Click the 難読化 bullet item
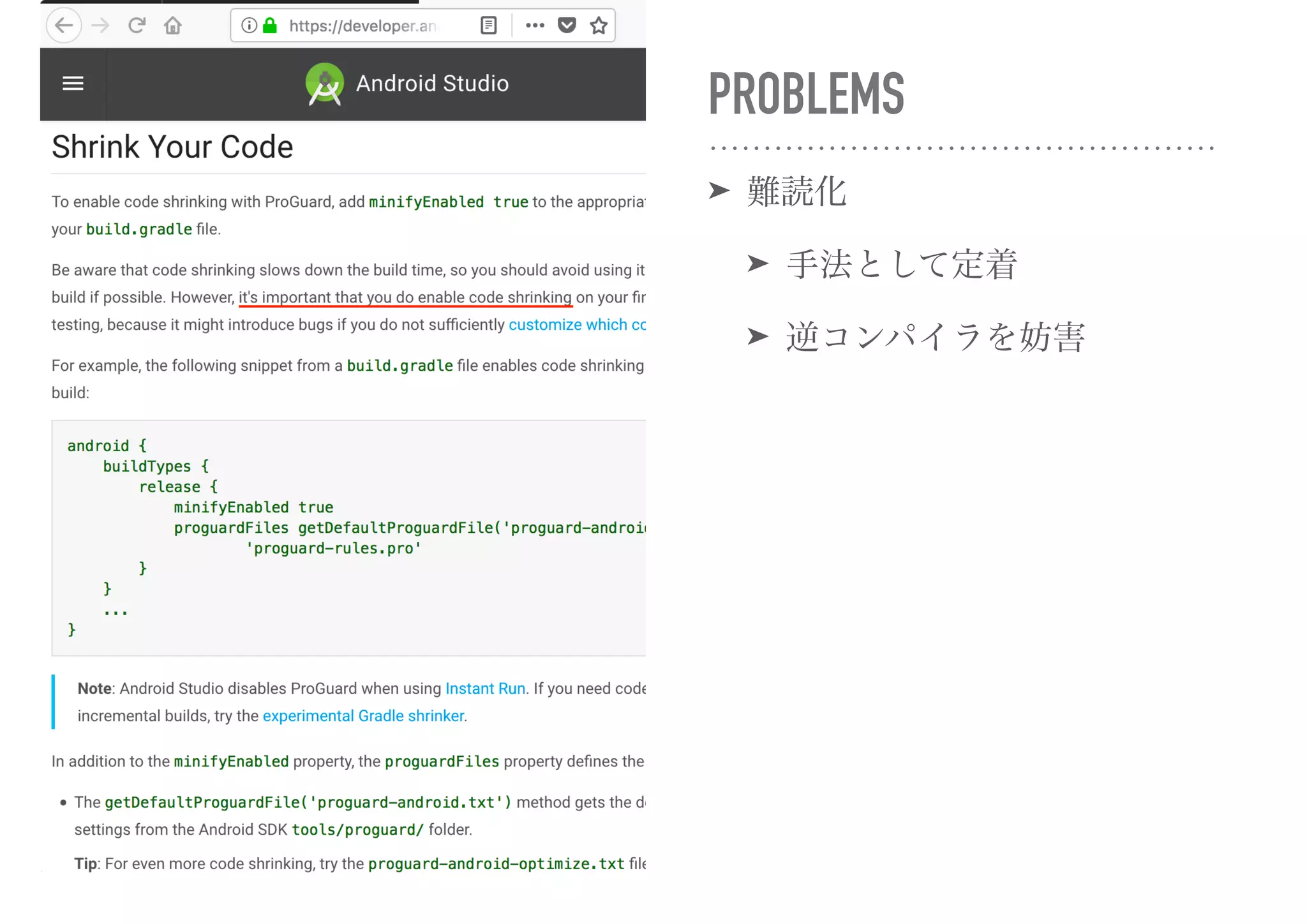Image resolution: width=1307 pixels, height=924 pixels. pos(796,191)
